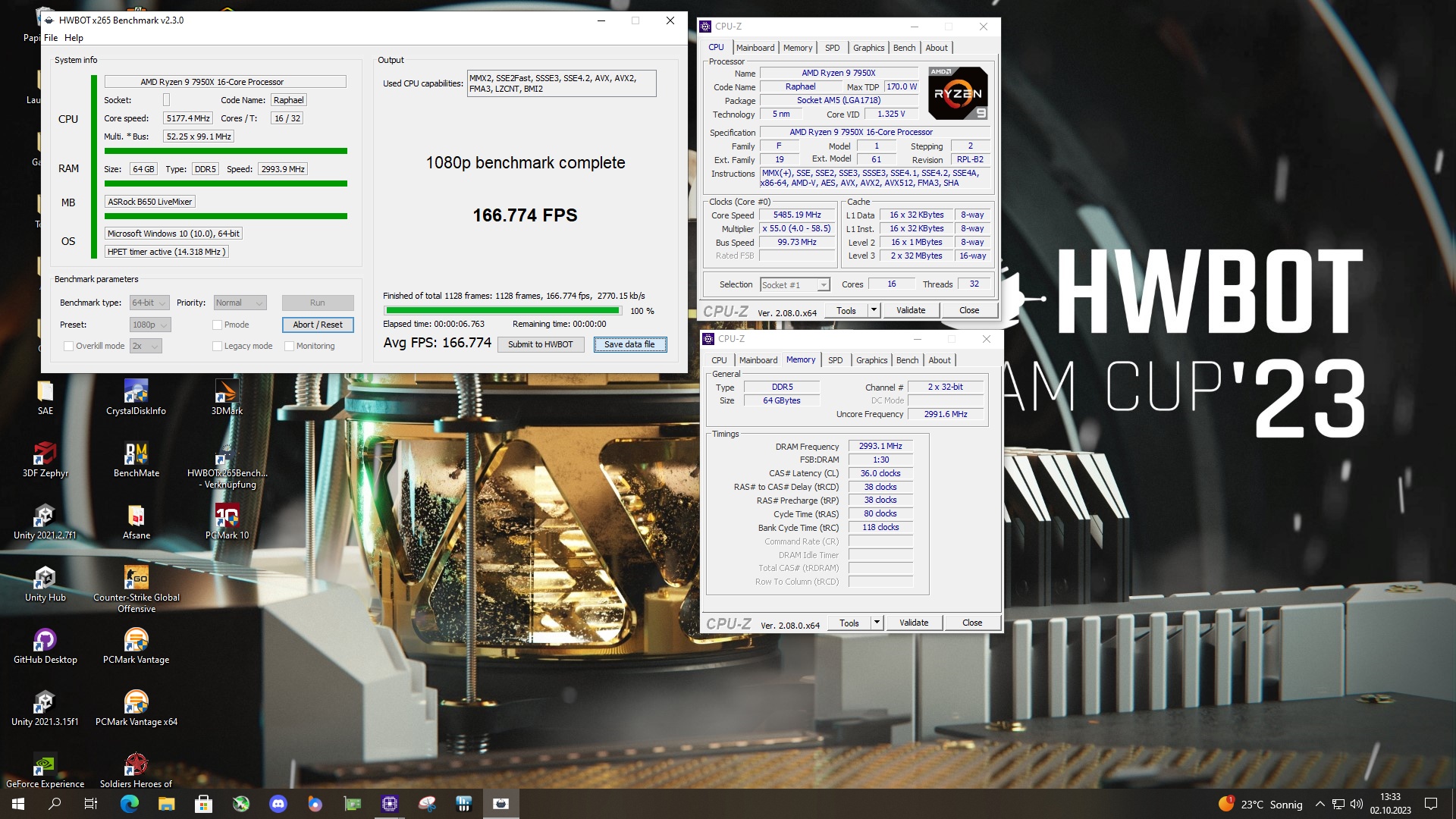
Task: Click the Tools button in lower CPU-Z
Action: pos(849,623)
